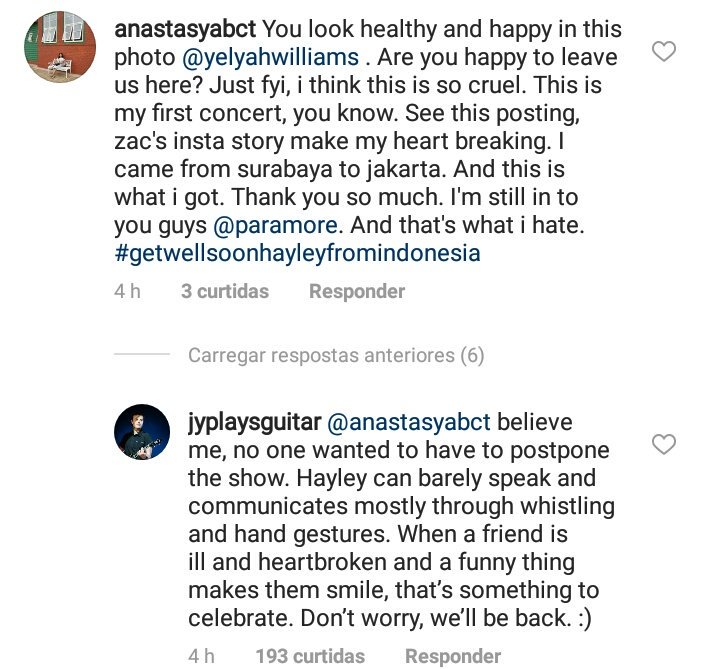This screenshot has height=669, width=719.
Task: Expand Carregar respostas anteriores (6)
Action: (x=336, y=355)
